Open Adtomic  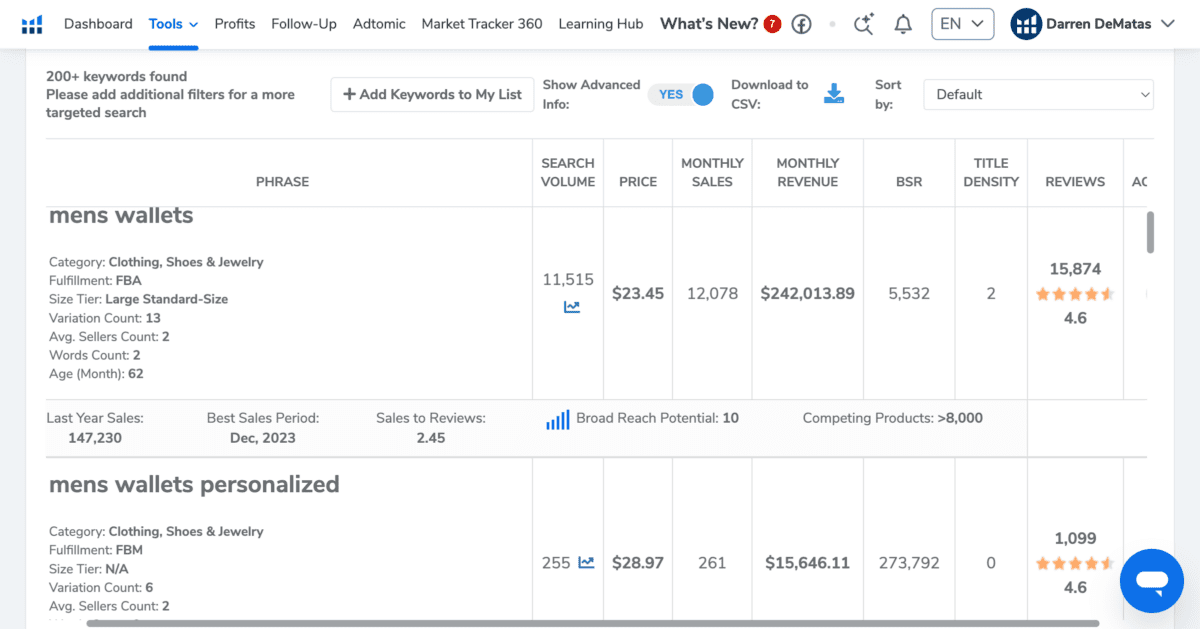click(379, 24)
